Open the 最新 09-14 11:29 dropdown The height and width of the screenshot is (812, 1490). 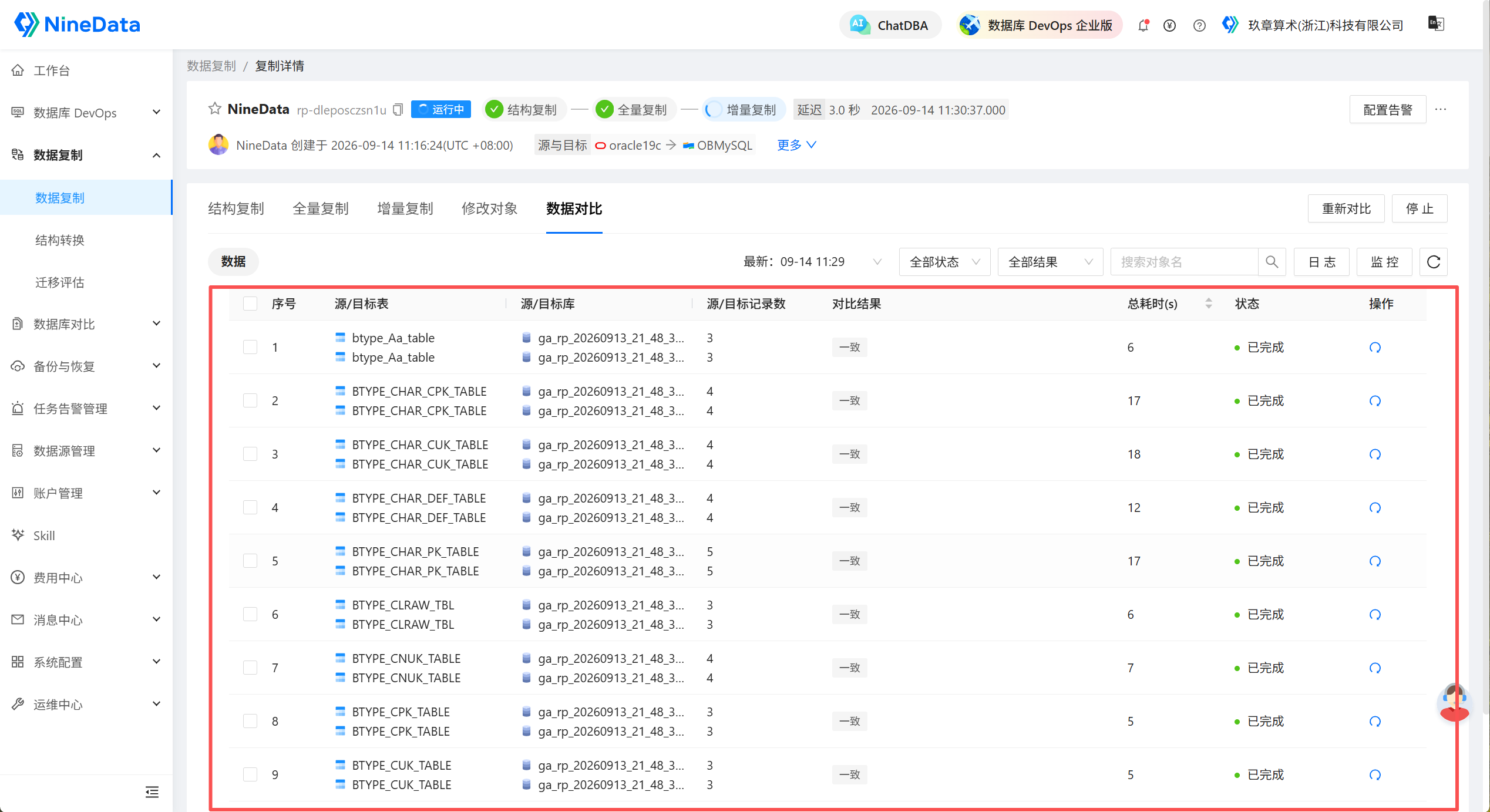(813, 262)
